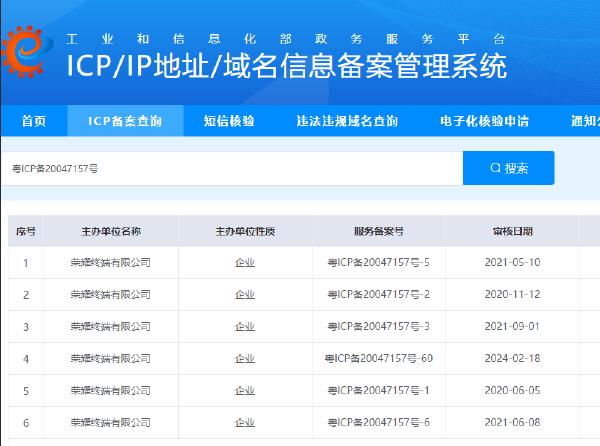Click company name in row 4
The image size is (600, 446).
click(111, 359)
